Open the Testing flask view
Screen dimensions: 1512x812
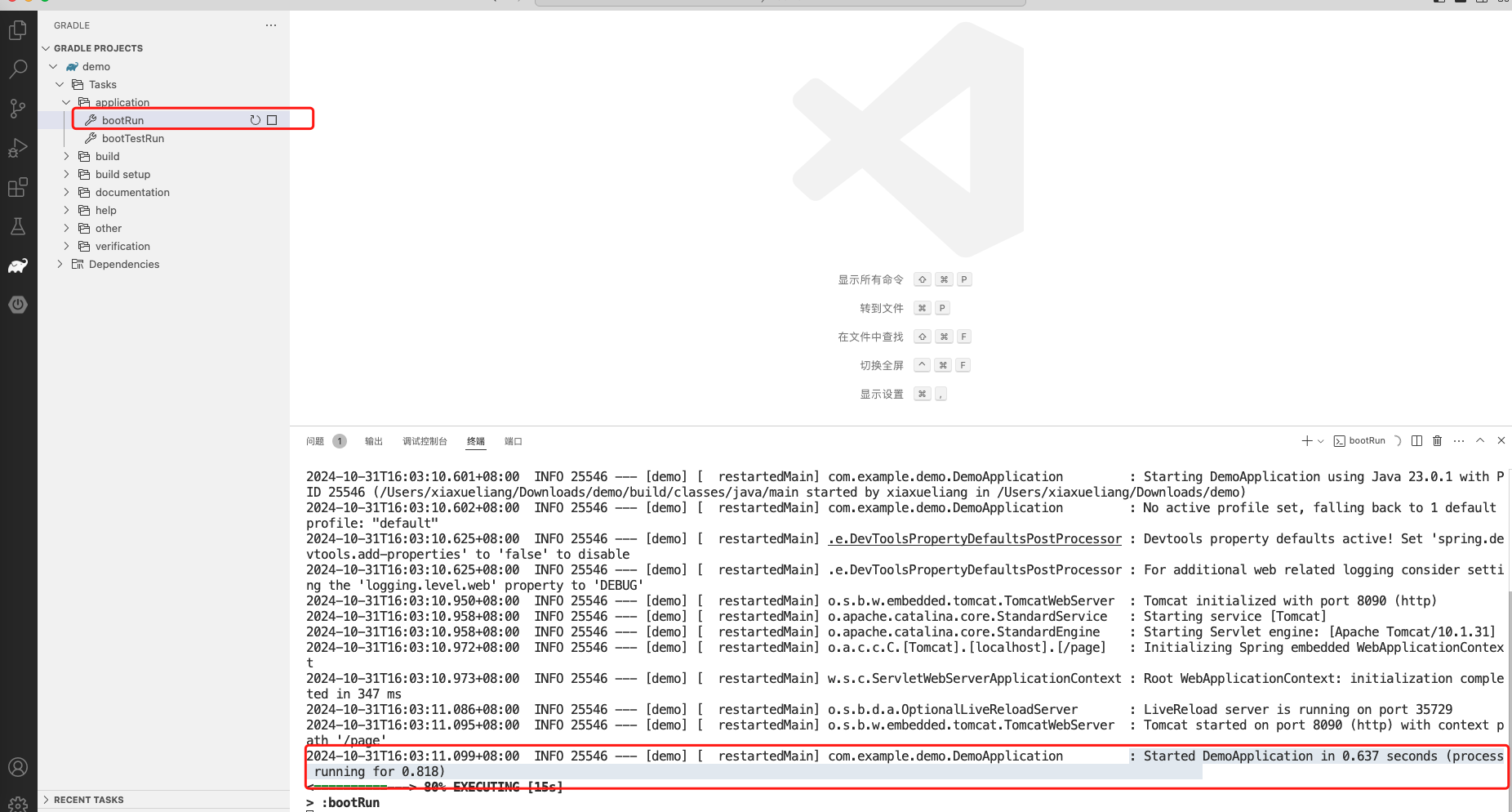18,226
